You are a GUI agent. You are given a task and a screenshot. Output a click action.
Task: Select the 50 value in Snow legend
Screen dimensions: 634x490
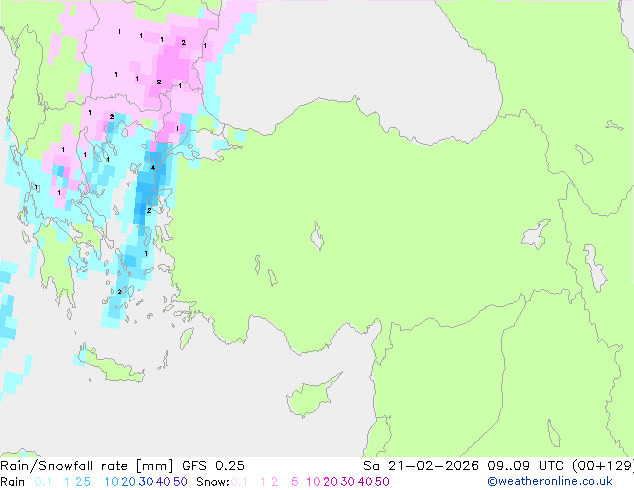point(383,482)
